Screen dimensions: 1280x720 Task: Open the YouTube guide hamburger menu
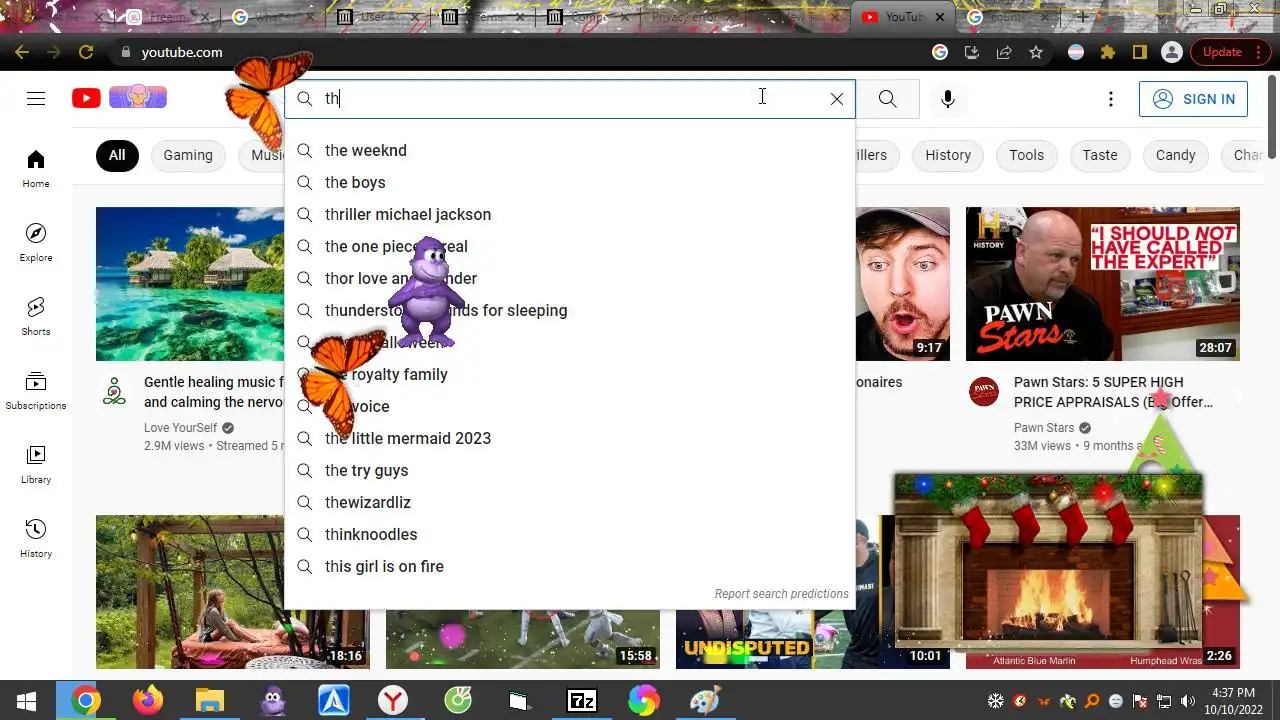(36, 98)
